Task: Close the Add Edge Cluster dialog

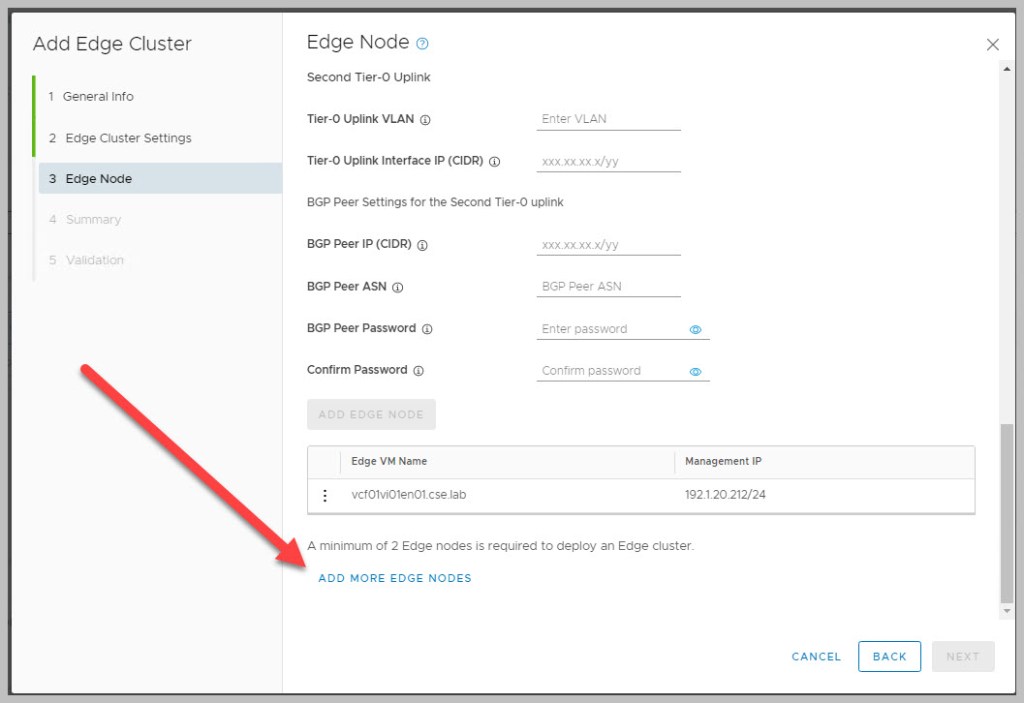Action: click(x=992, y=45)
